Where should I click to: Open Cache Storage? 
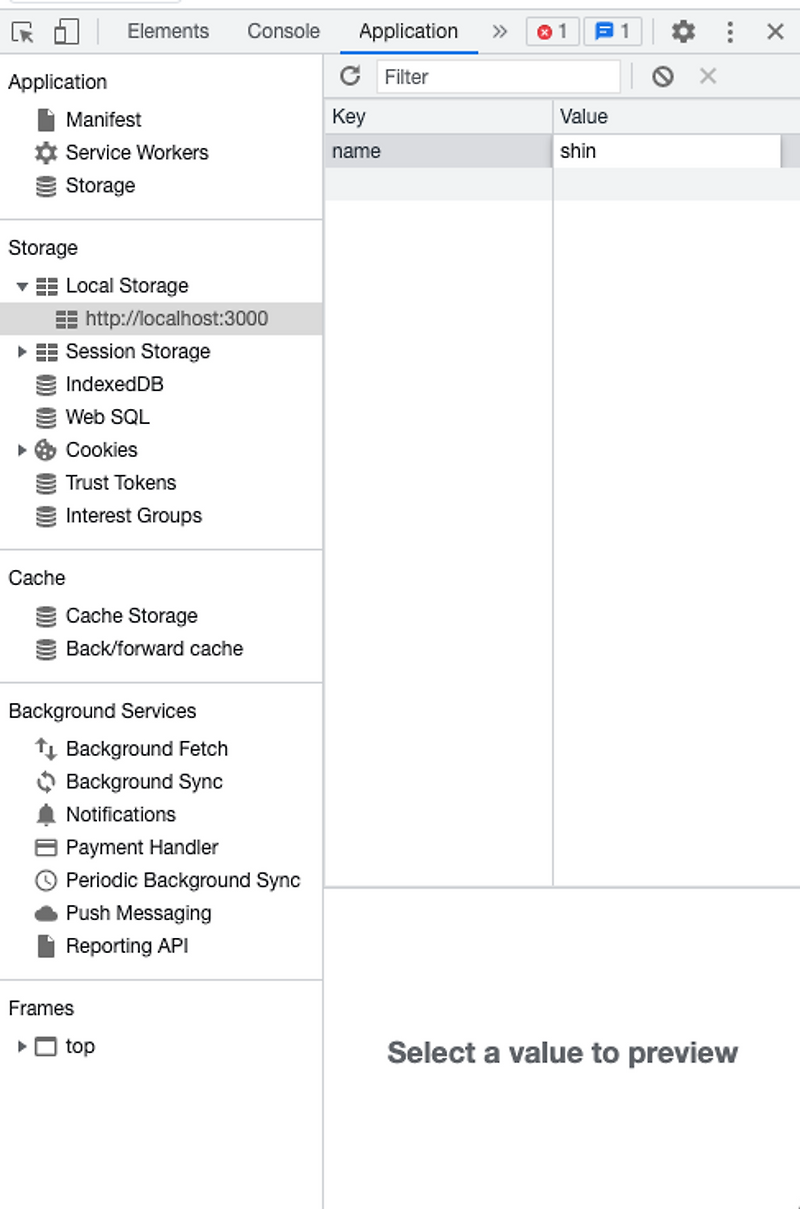click(131, 615)
